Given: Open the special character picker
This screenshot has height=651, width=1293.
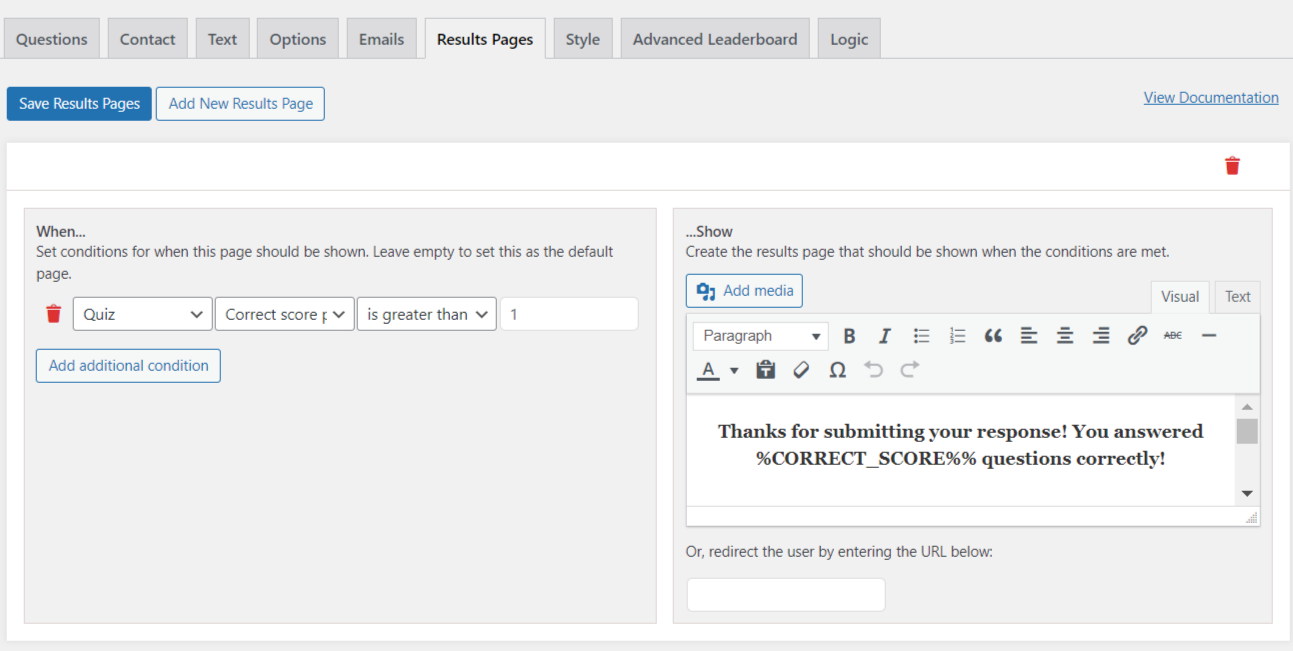Looking at the screenshot, I should (837, 369).
